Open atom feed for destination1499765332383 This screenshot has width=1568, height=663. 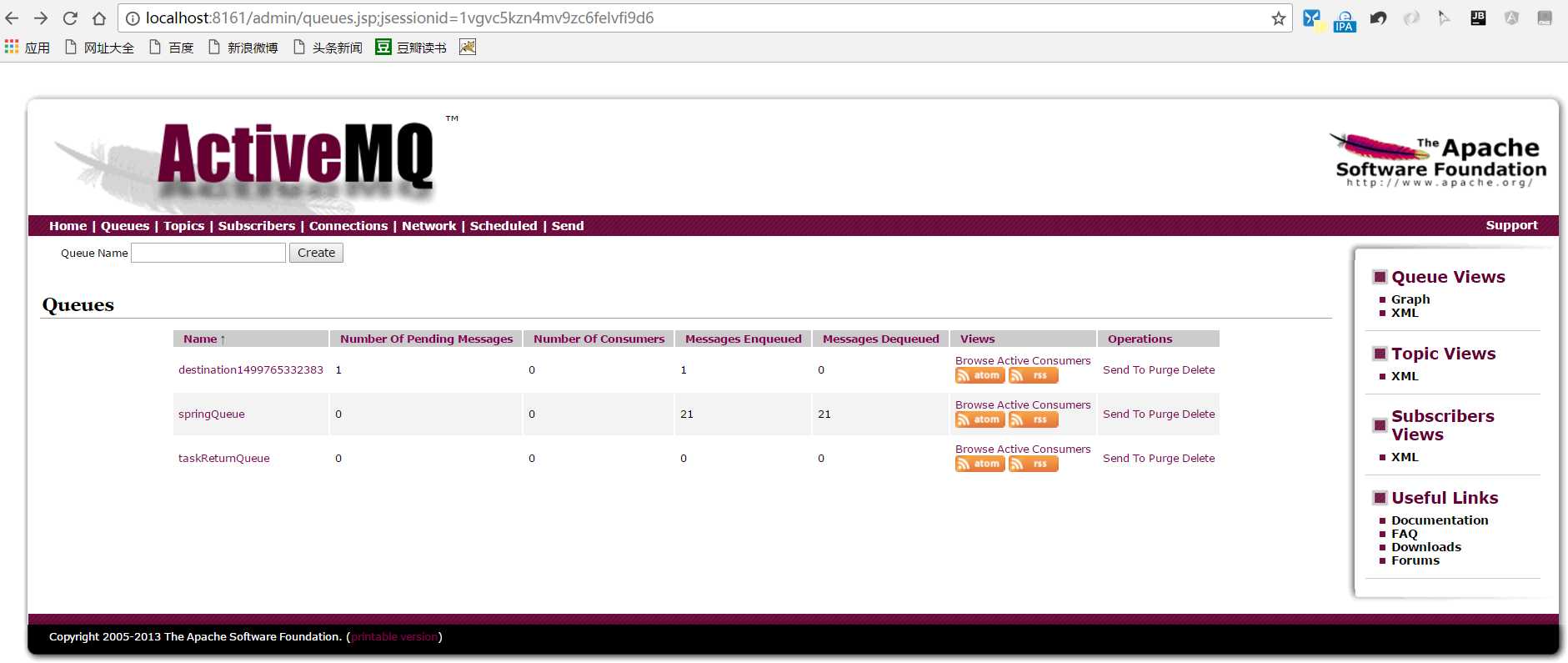click(x=979, y=375)
